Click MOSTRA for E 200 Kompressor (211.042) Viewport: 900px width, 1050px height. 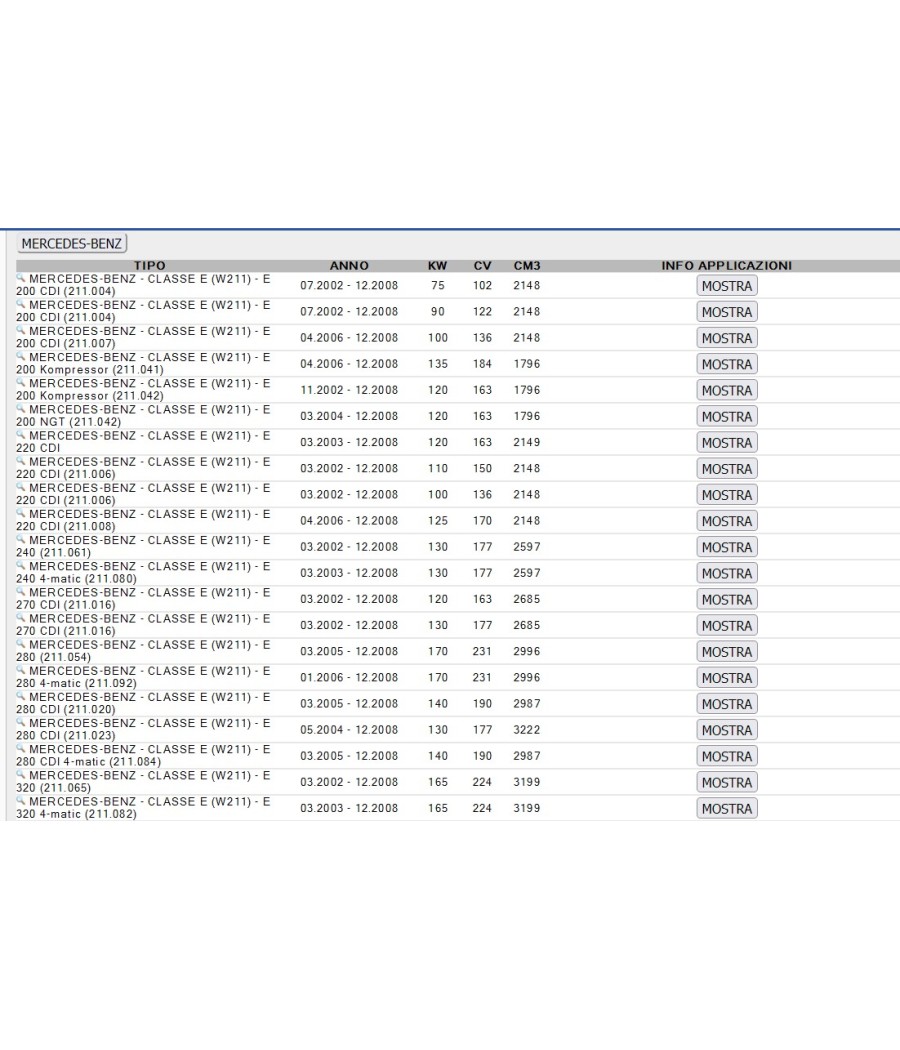727,390
